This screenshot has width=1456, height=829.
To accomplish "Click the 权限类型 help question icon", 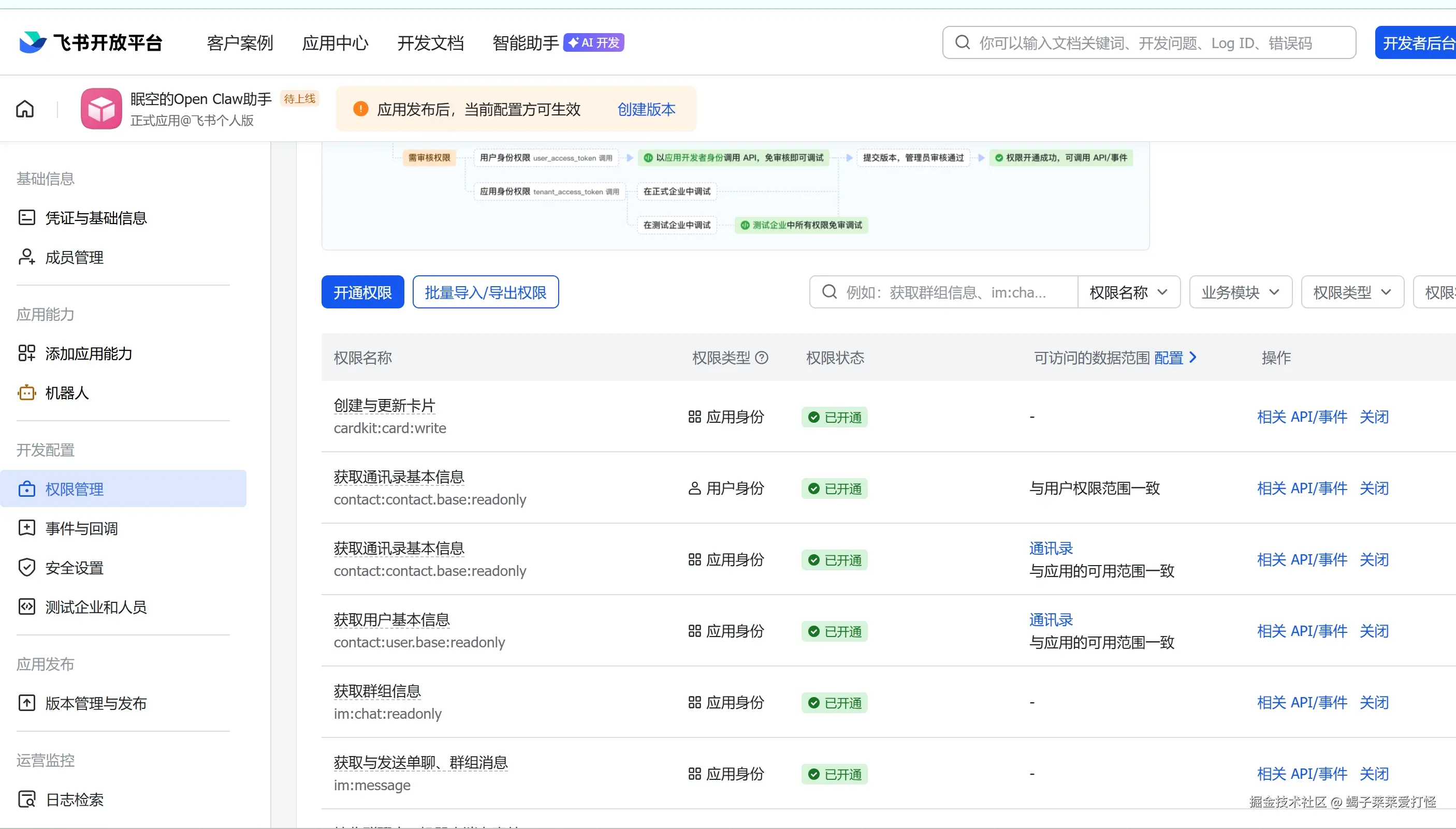I will point(762,358).
